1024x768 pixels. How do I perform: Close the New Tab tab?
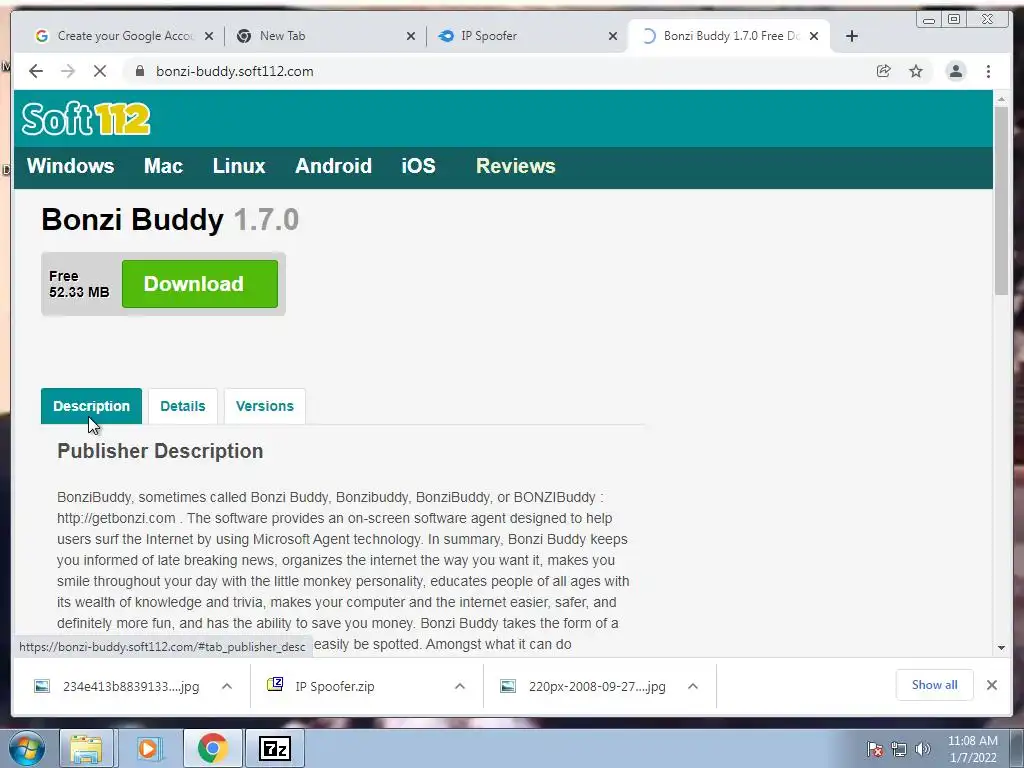411,37
